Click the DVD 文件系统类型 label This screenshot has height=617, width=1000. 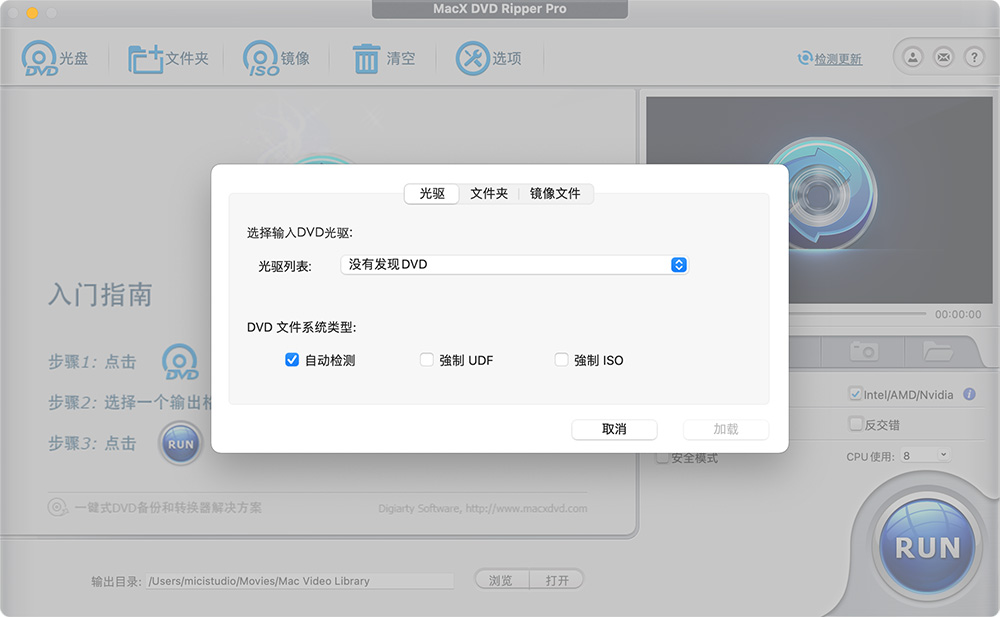(302, 327)
